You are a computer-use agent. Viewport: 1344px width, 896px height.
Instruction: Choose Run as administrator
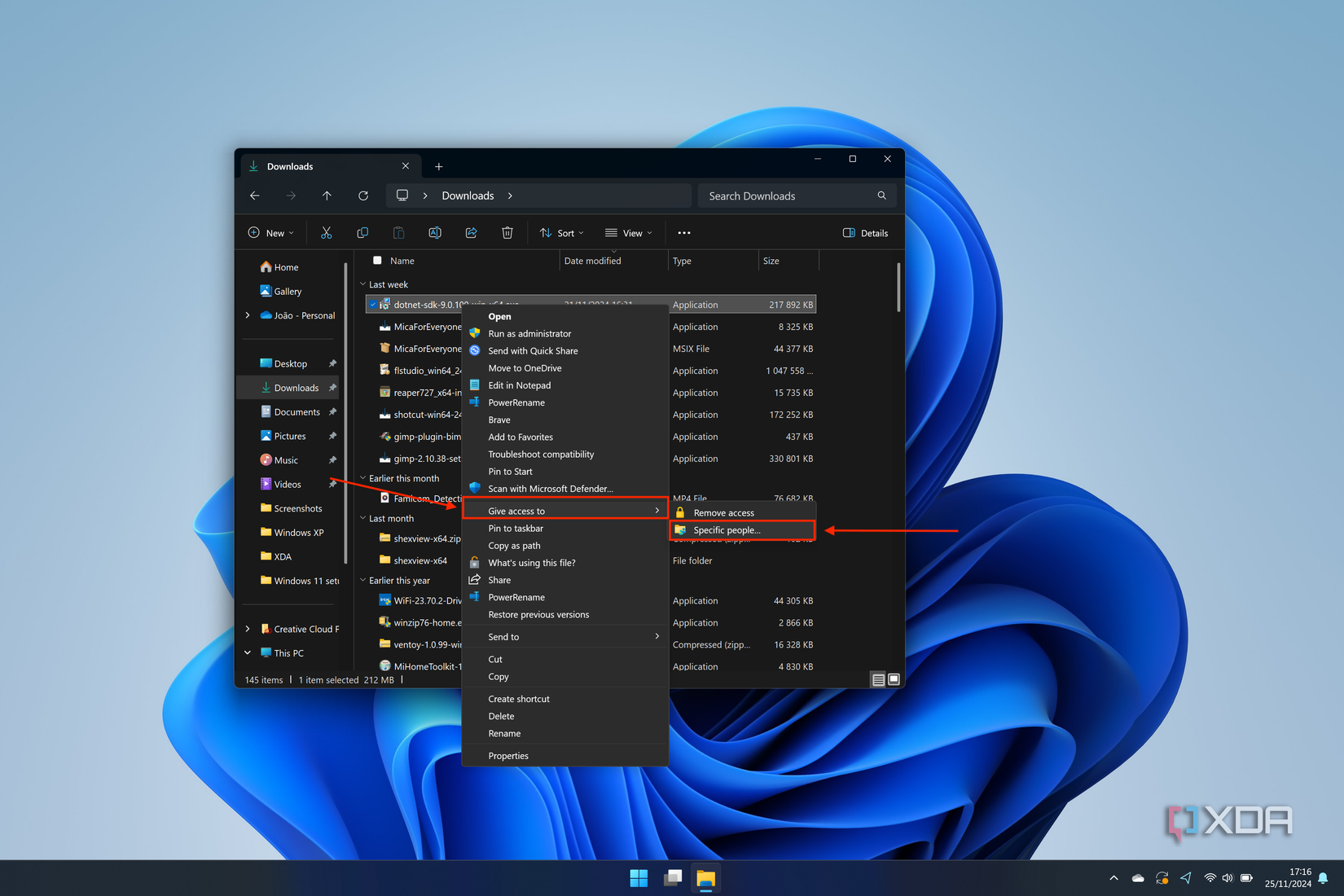pos(565,334)
